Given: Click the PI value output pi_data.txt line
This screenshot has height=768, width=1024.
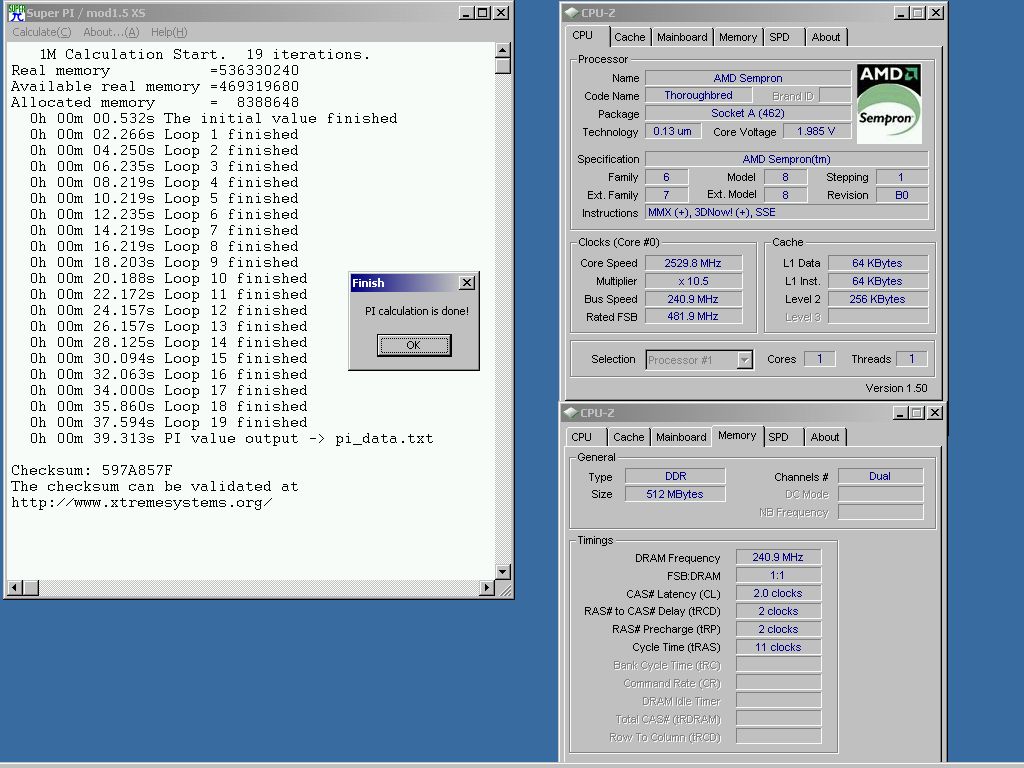Looking at the screenshot, I should pos(231,438).
